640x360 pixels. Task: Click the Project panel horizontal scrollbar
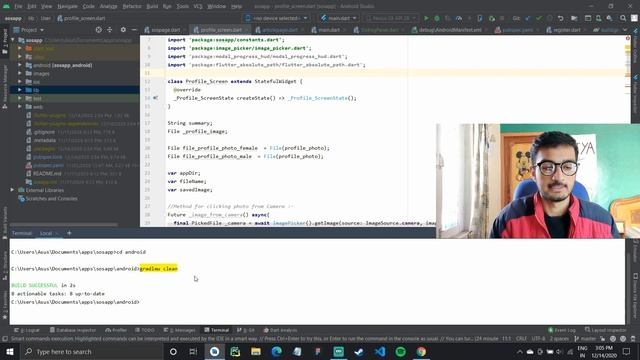click(x=64, y=224)
